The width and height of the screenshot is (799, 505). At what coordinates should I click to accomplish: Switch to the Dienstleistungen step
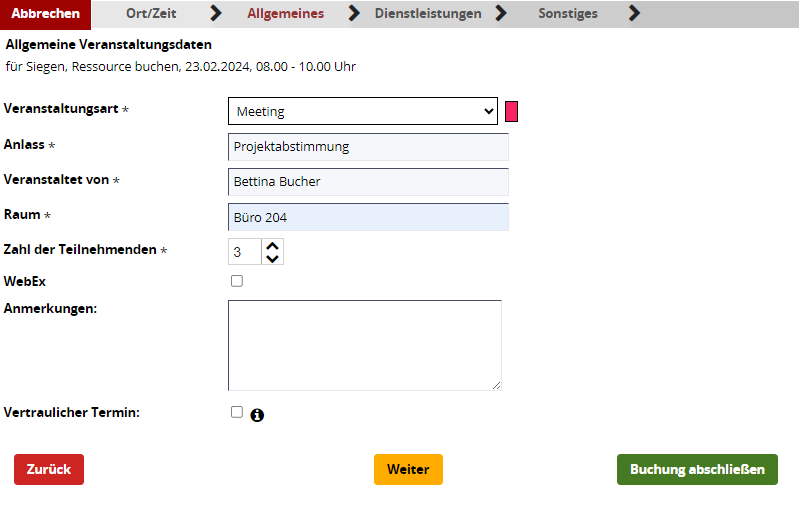pyautogui.click(x=428, y=13)
